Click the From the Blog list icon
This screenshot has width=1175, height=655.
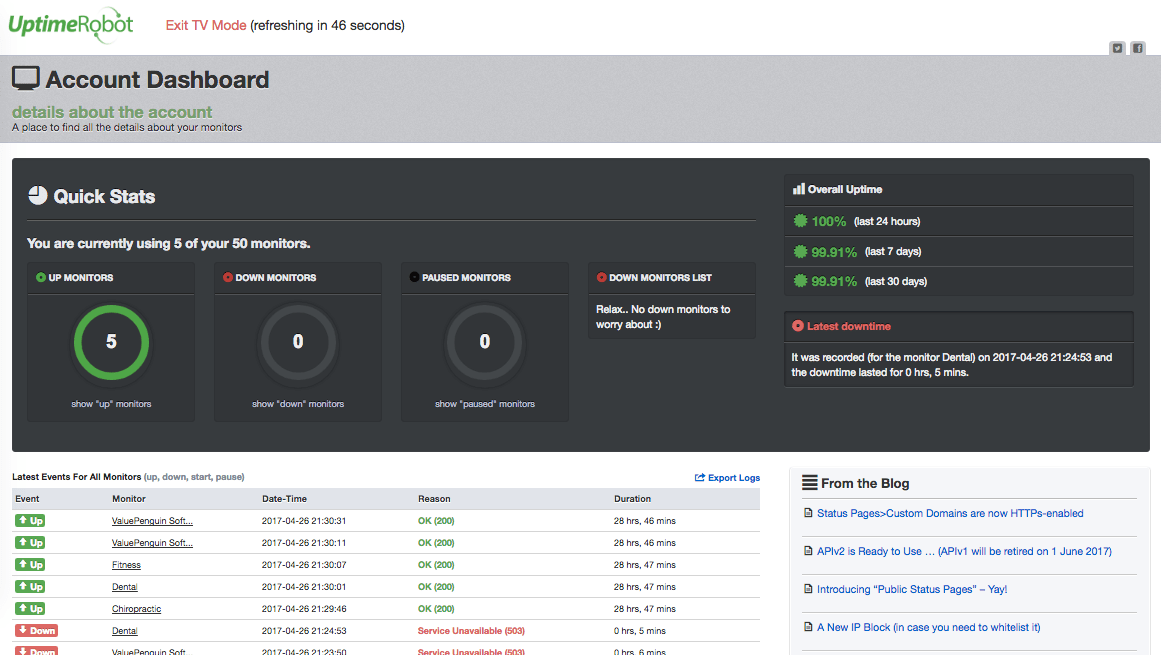point(809,483)
